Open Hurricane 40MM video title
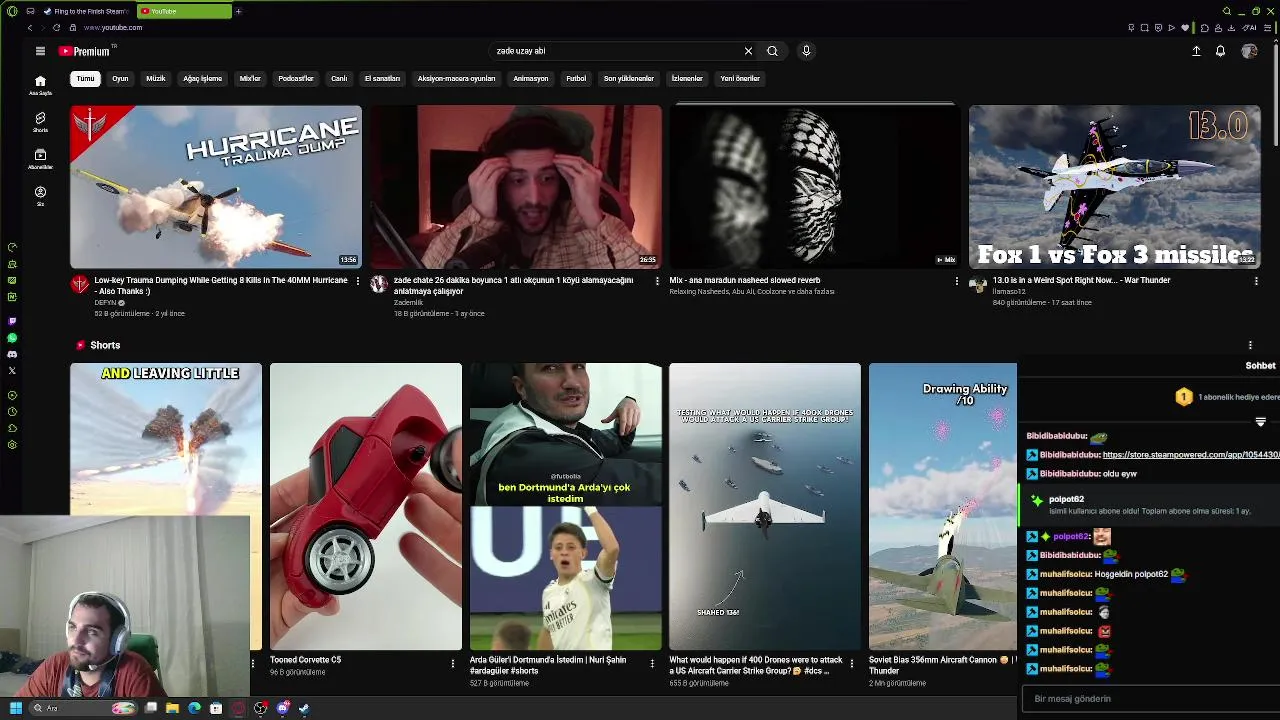Viewport: 1280px width, 720px height. tap(221, 286)
